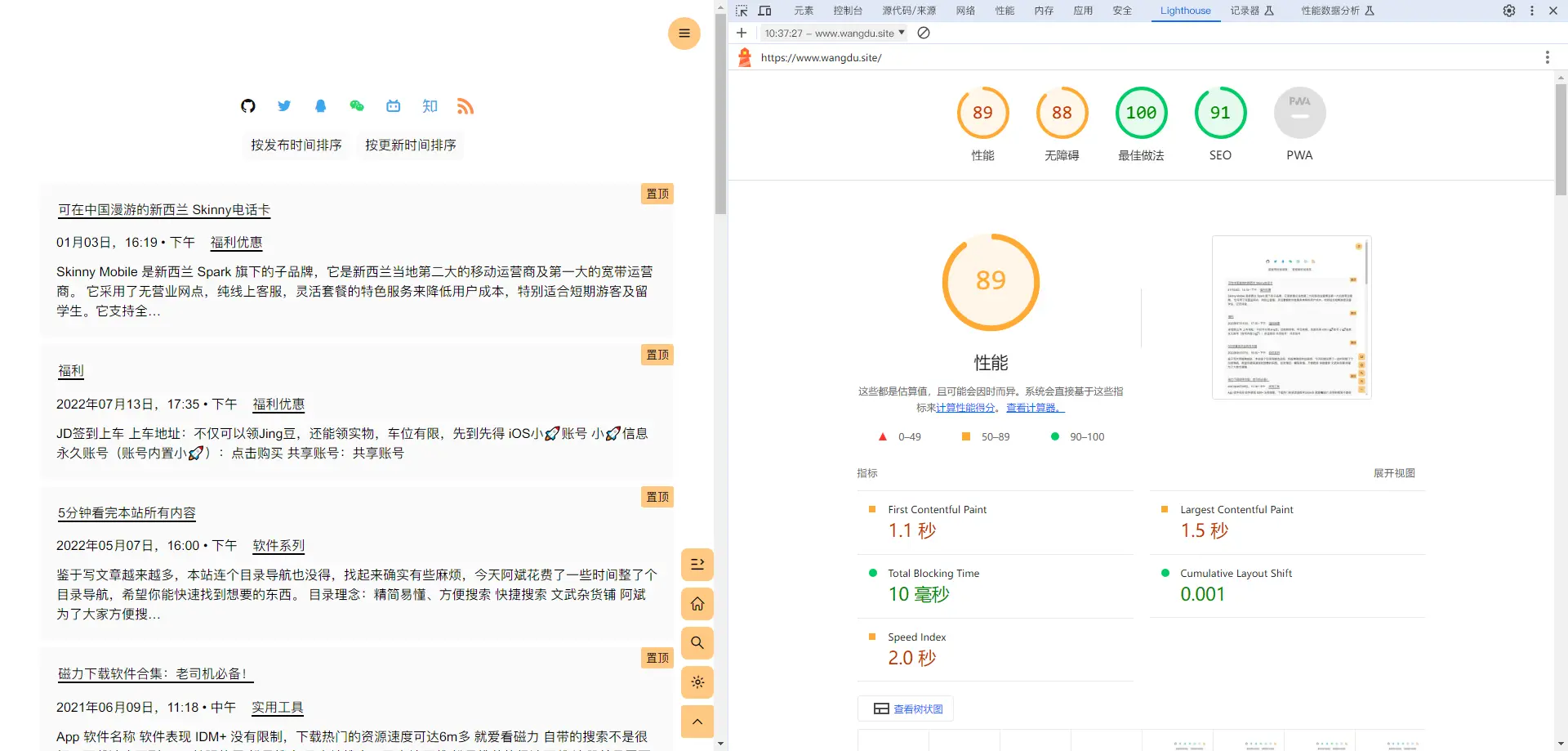1568x751 pixels.
Task: Switch to the 控制台 tab
Action: click(x=848, y=11)
